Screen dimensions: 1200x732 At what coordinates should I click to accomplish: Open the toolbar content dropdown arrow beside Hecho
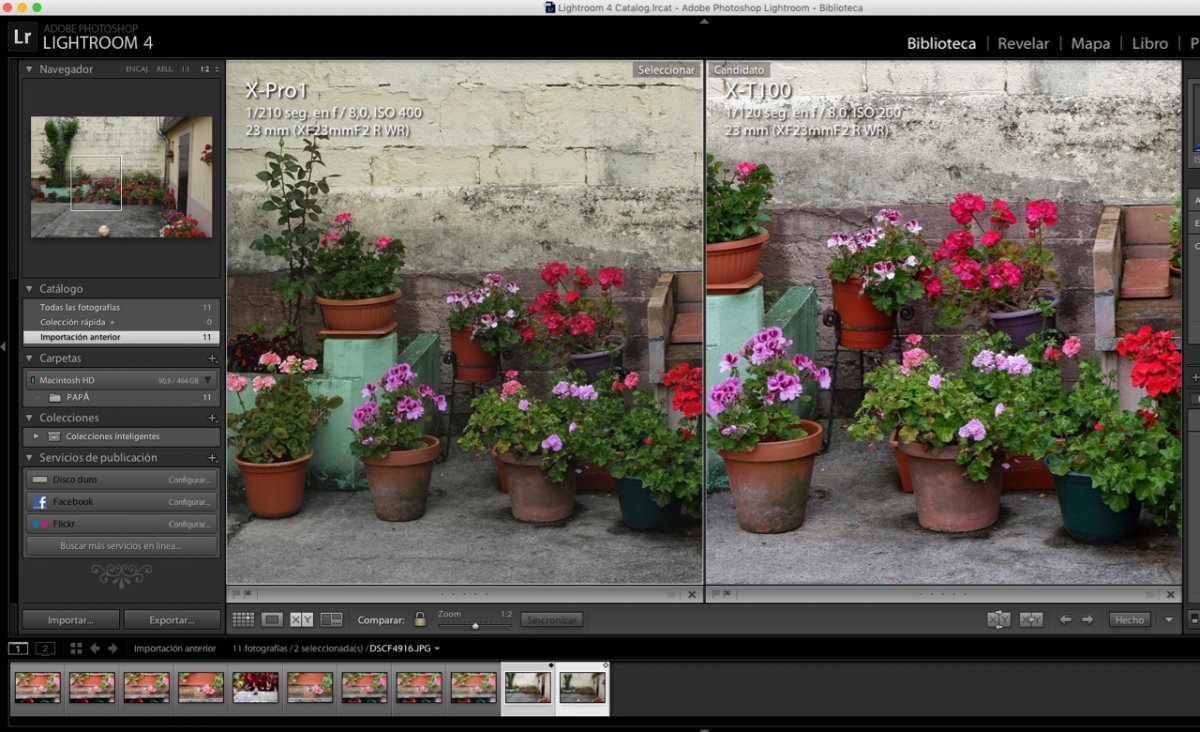tap(1168, 620)
